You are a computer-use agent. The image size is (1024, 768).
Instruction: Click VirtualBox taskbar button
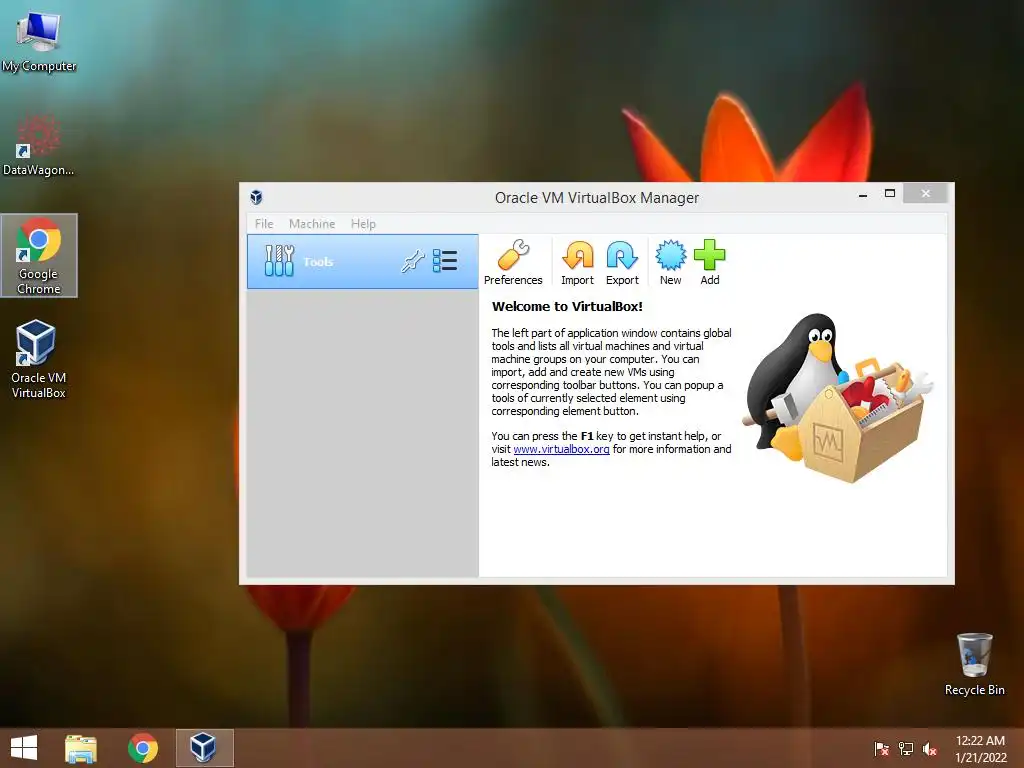pos(204,748)
